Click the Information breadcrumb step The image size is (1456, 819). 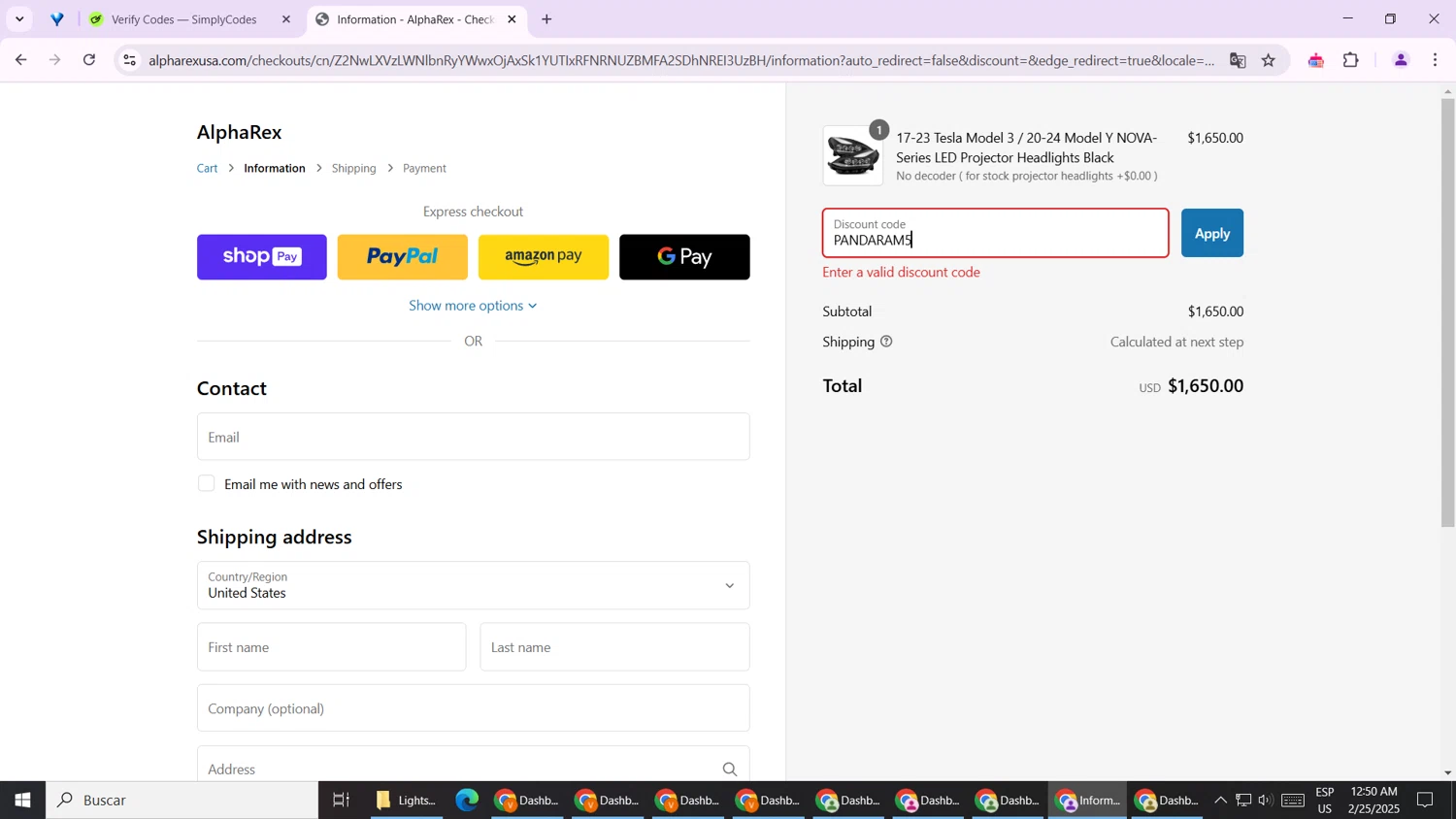click(x=275, y=168)
